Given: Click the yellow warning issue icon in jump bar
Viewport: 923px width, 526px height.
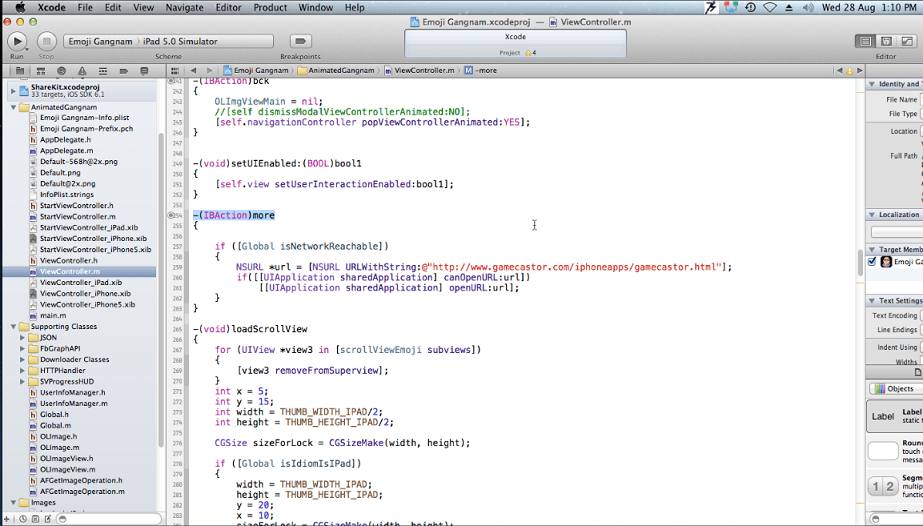Looking at the screenshot, I should 849,71.
